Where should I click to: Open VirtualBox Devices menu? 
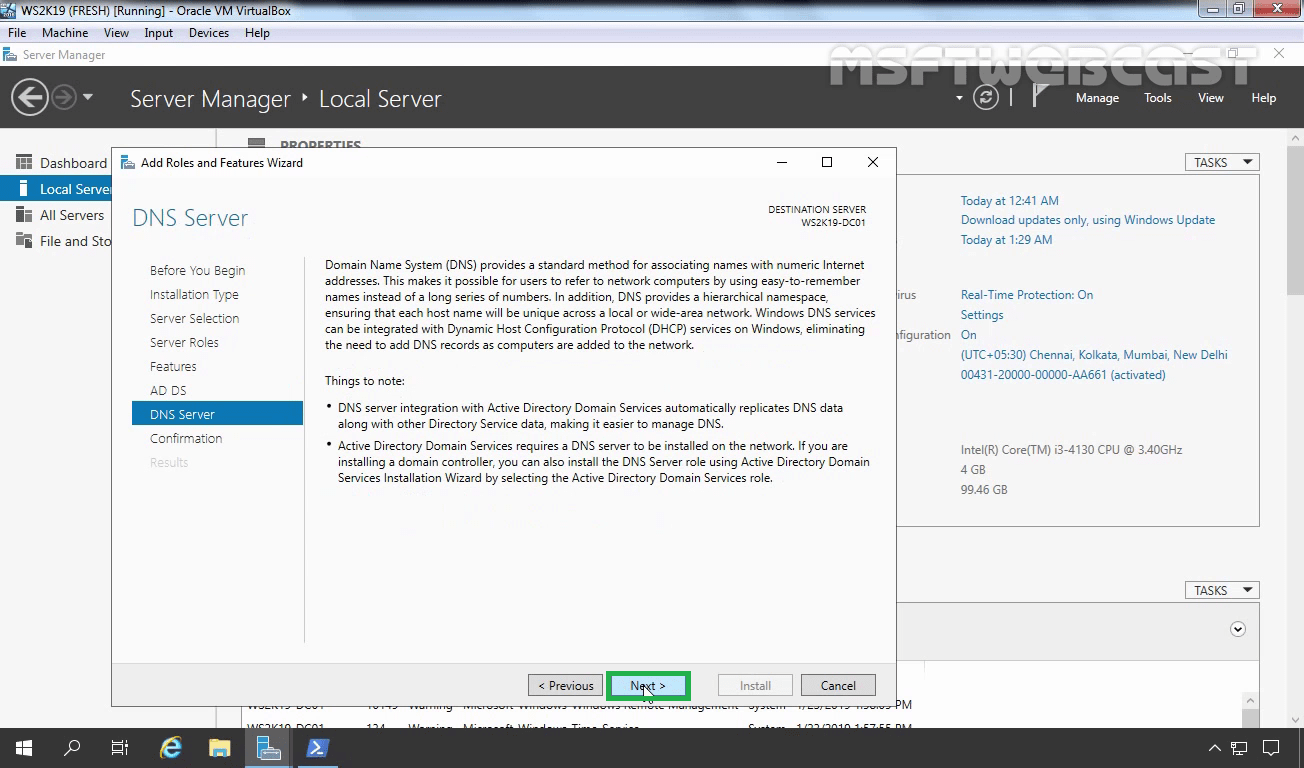[x=209, y=33]
